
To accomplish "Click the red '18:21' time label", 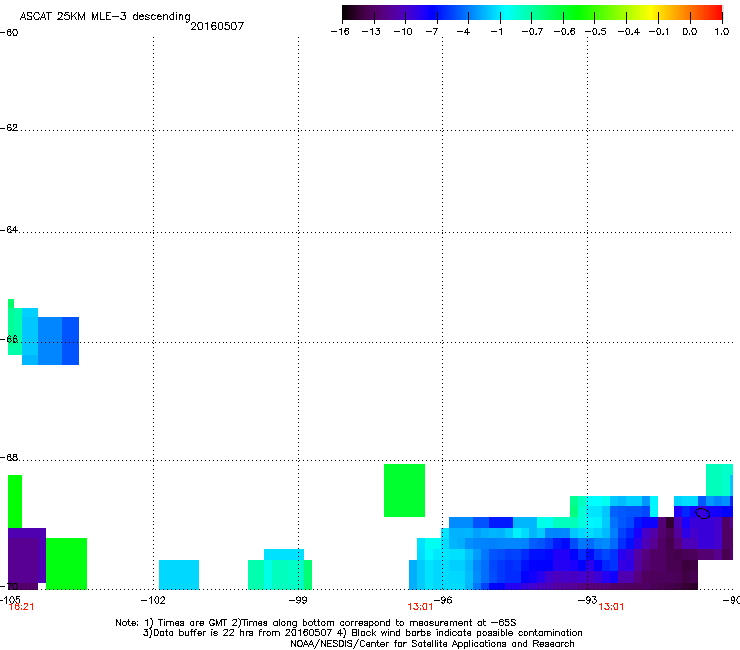I will click(22, 607).
